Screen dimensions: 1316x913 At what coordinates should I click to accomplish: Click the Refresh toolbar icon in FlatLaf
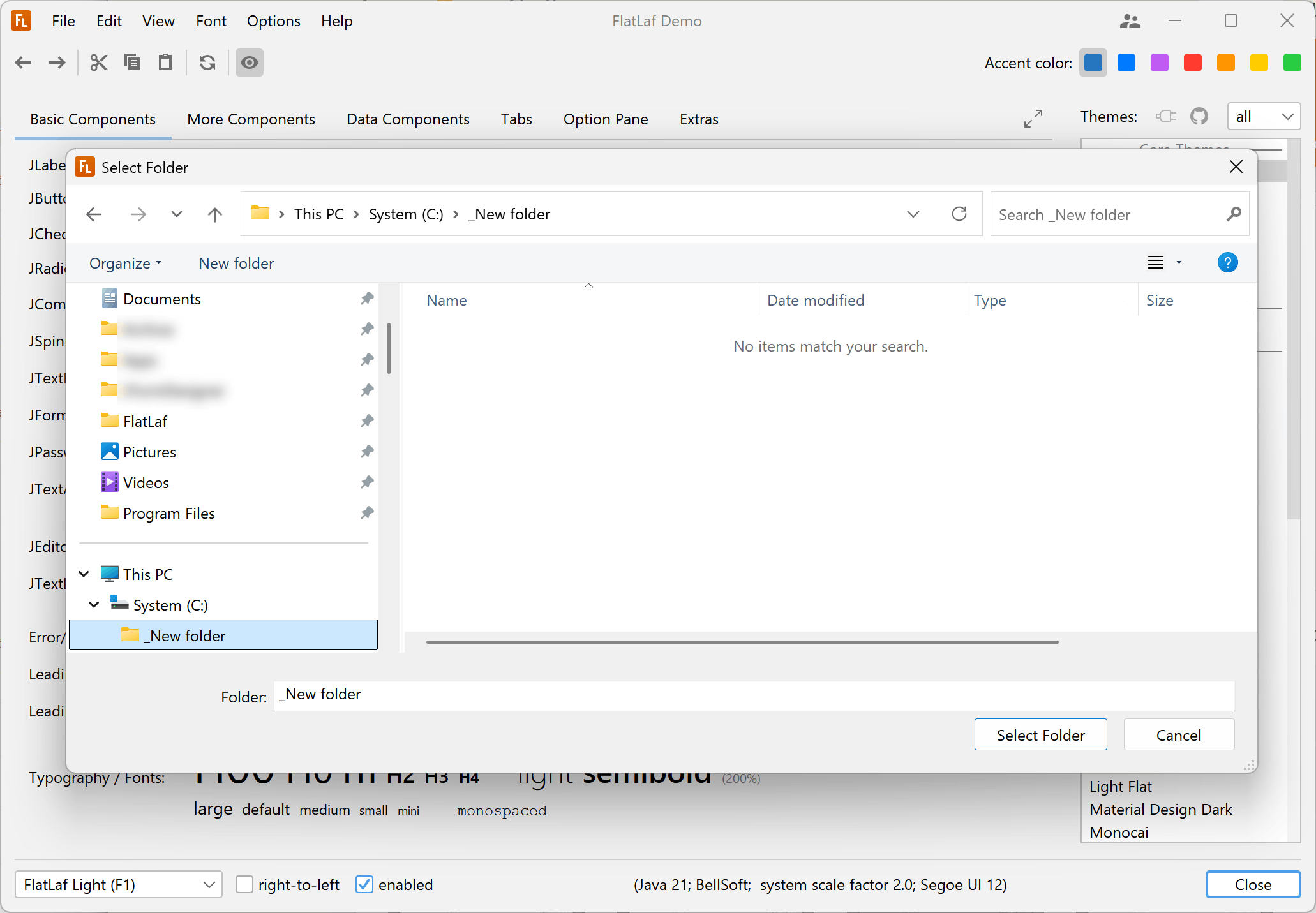coord(207,63)
